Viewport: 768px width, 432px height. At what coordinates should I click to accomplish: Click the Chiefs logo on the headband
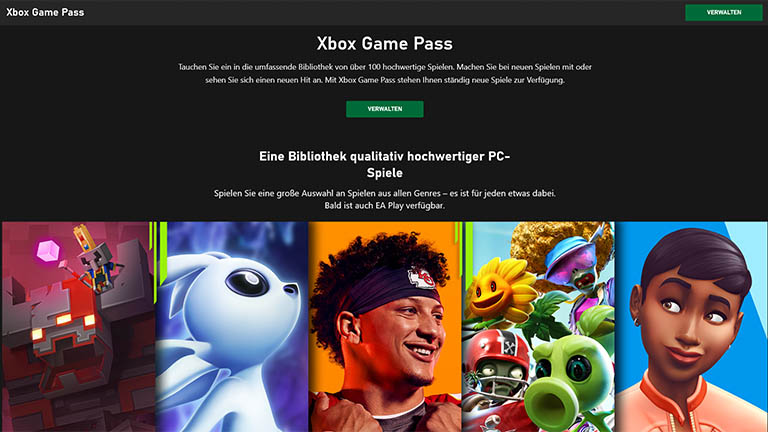(421, 279)
